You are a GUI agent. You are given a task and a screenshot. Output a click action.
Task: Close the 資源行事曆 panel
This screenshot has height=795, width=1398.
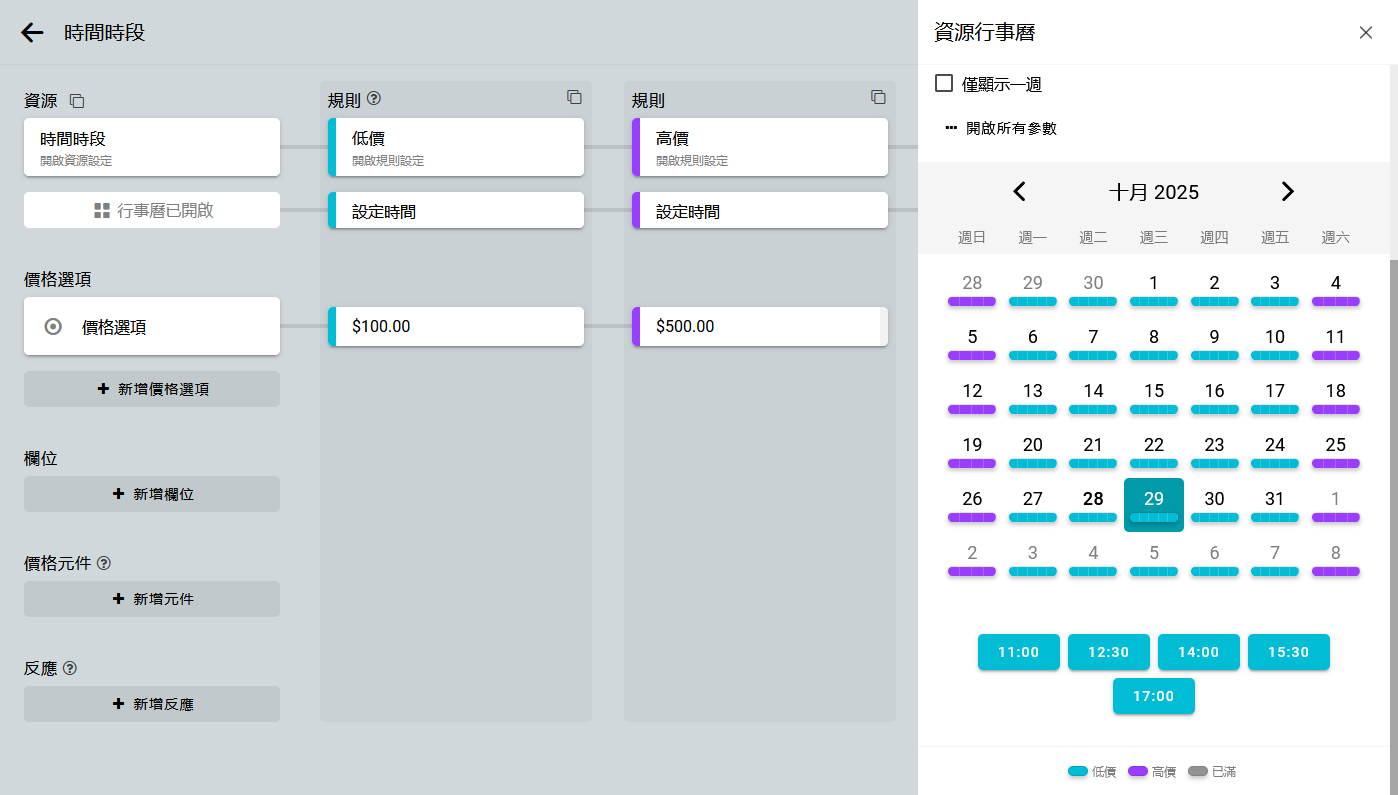(1365, 33)
